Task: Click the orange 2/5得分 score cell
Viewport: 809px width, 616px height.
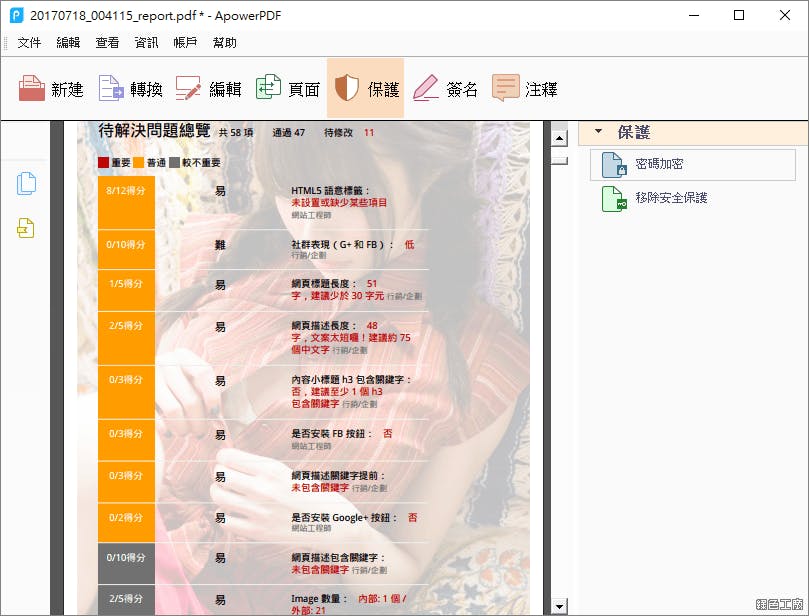Action: click(126, 338)
